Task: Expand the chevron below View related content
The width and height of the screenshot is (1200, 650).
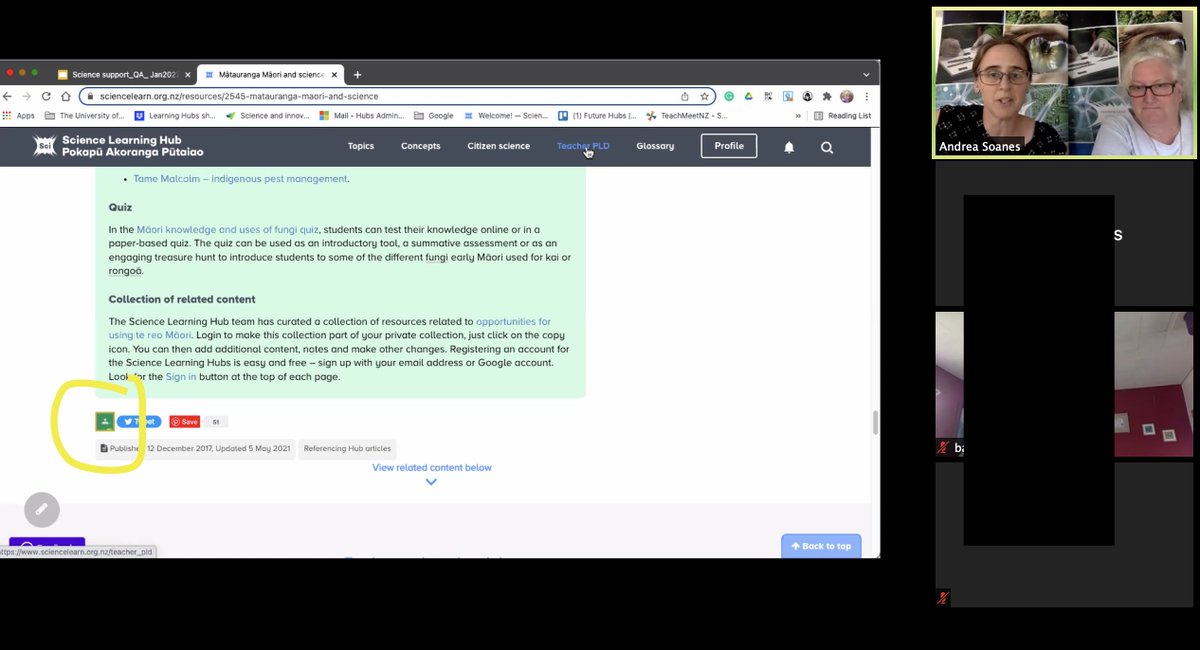Action: tap(431, 482)
